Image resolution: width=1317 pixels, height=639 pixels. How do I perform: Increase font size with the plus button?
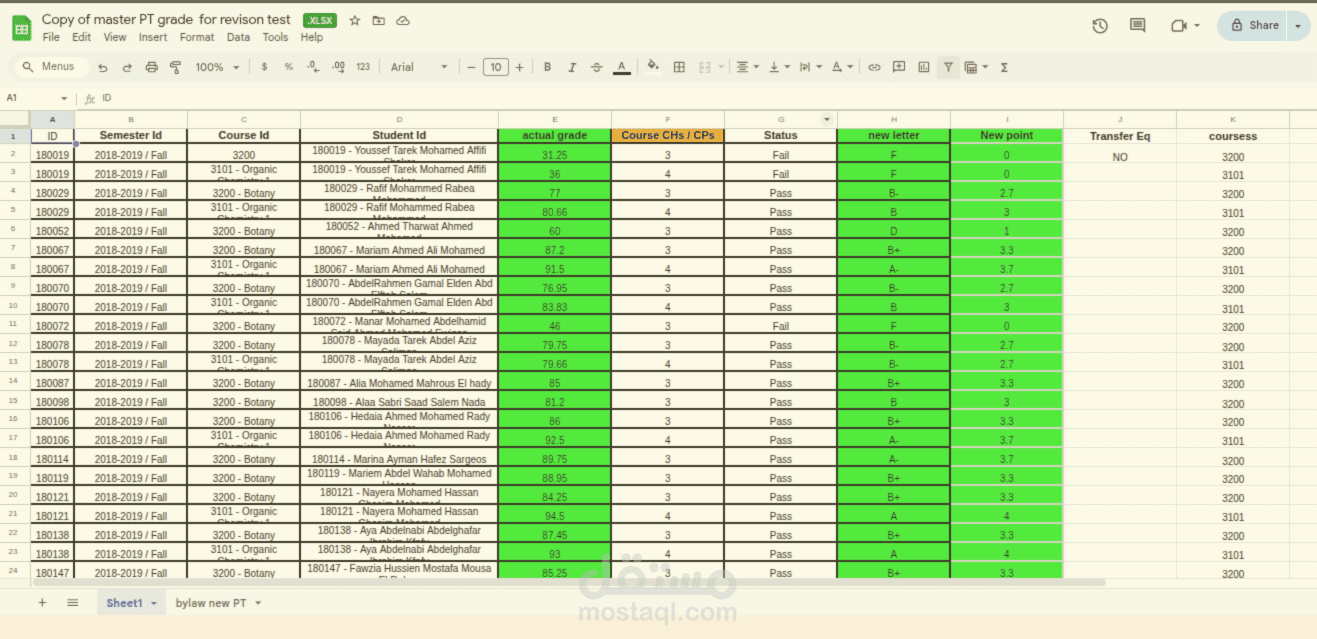point(519,67)
